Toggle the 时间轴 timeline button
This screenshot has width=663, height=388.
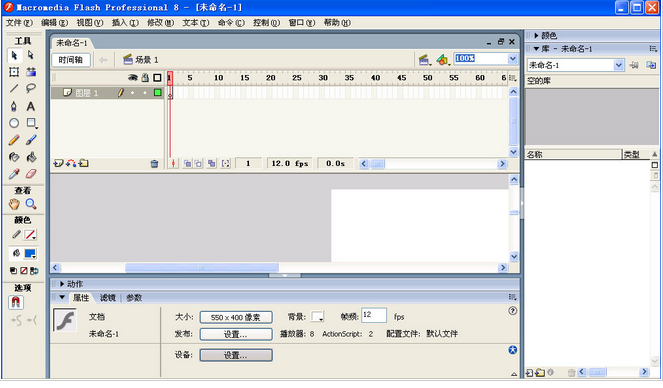pyautogui.click(x=71, y=60)
